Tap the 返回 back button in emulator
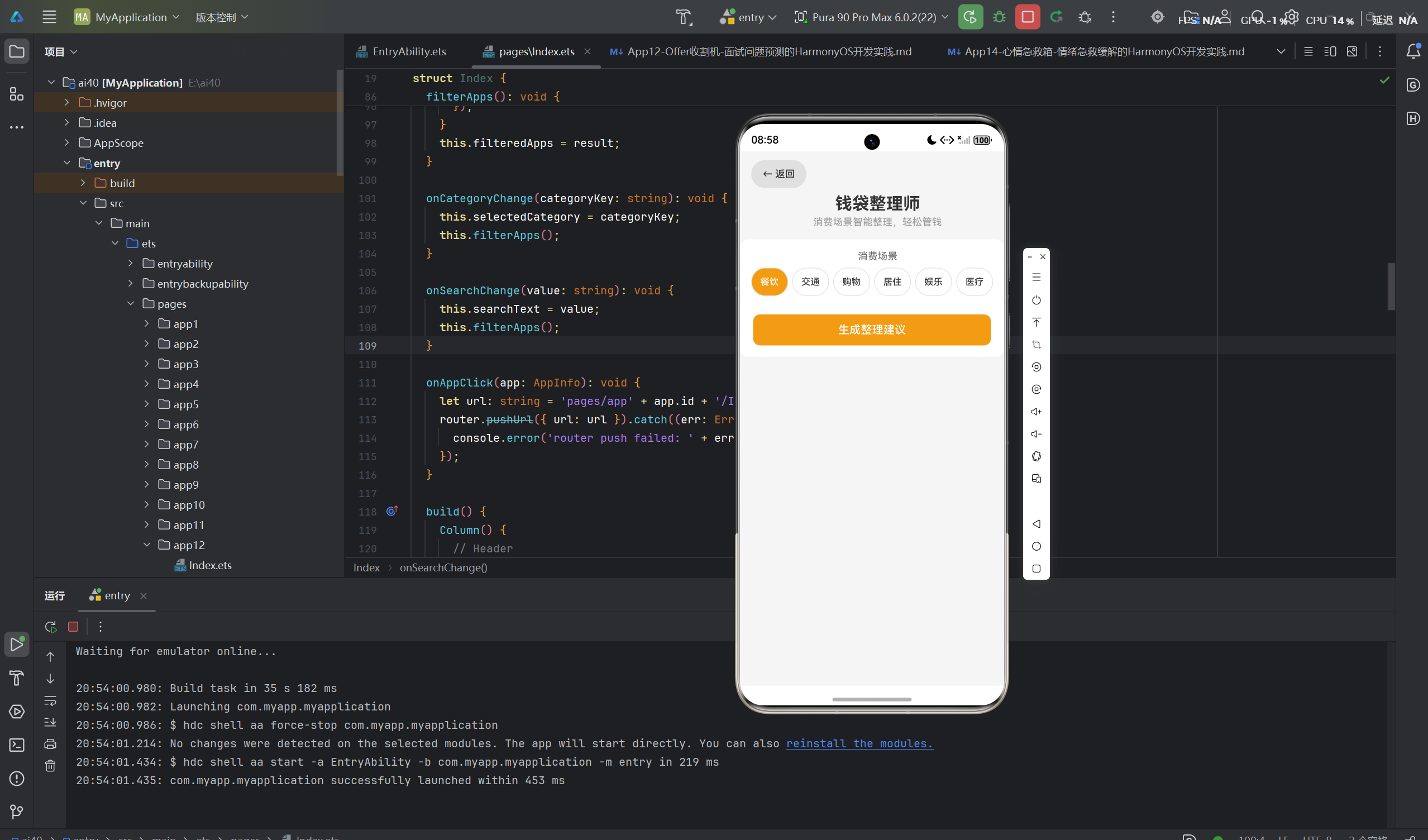 pos(779,174)
